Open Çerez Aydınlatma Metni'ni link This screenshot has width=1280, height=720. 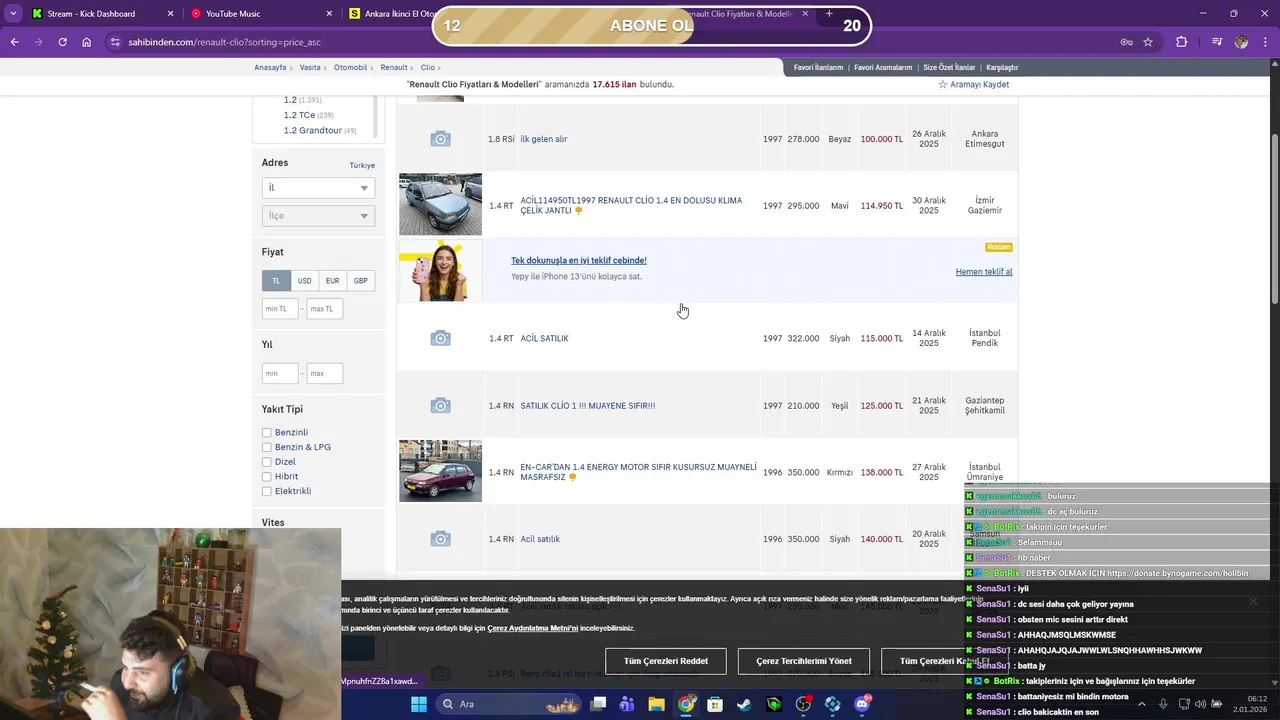click(533, 628)
